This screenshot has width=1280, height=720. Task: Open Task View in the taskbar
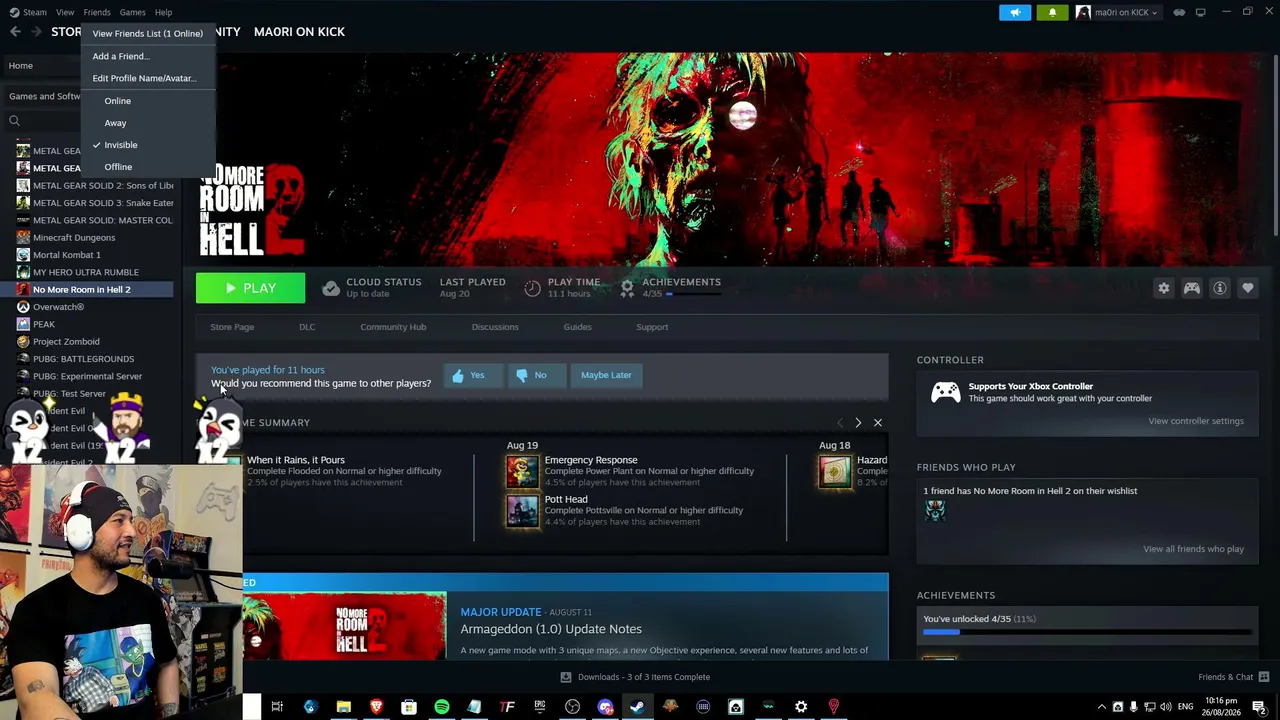(277, 707)
